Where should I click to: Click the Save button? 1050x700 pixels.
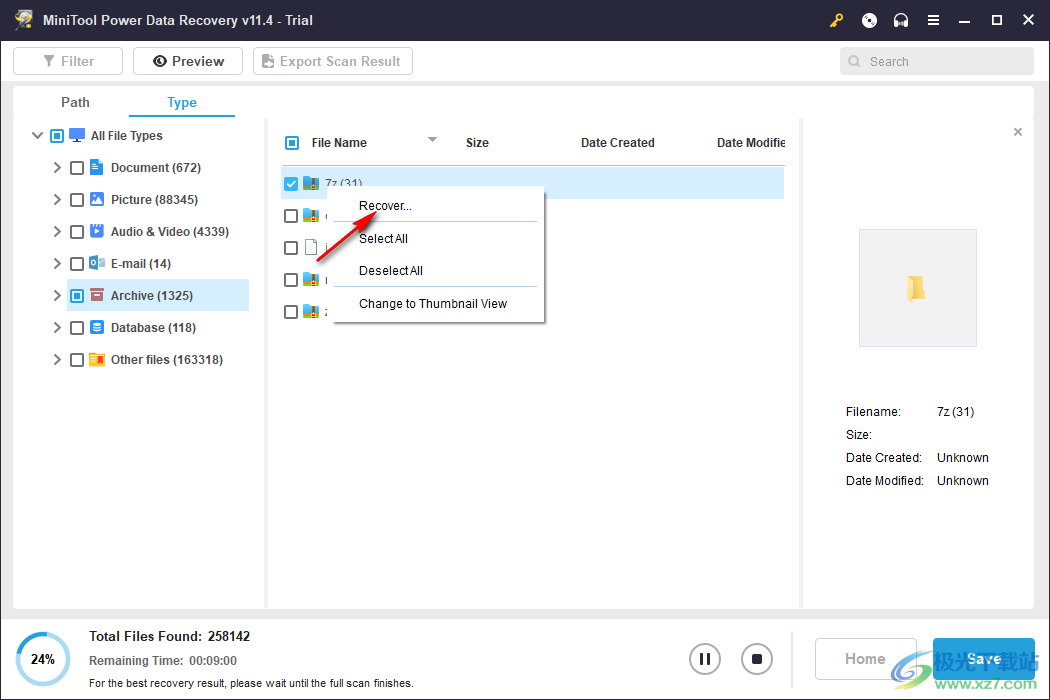coord(984,659)
